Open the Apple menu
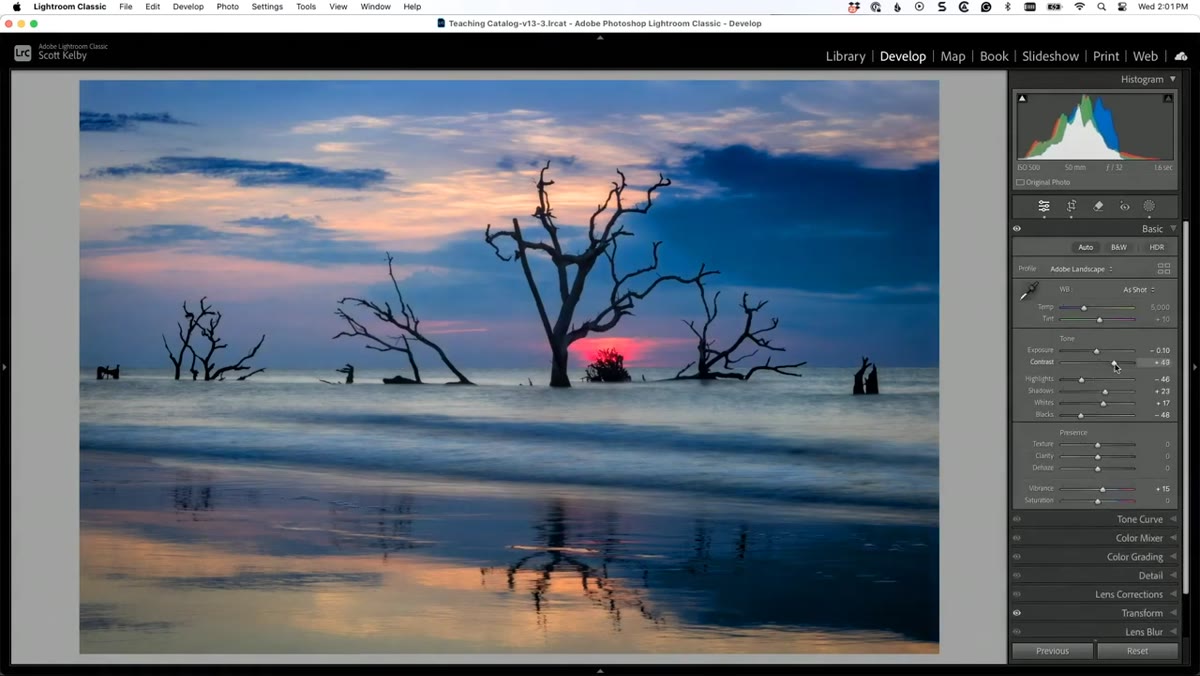 [16, 7]
